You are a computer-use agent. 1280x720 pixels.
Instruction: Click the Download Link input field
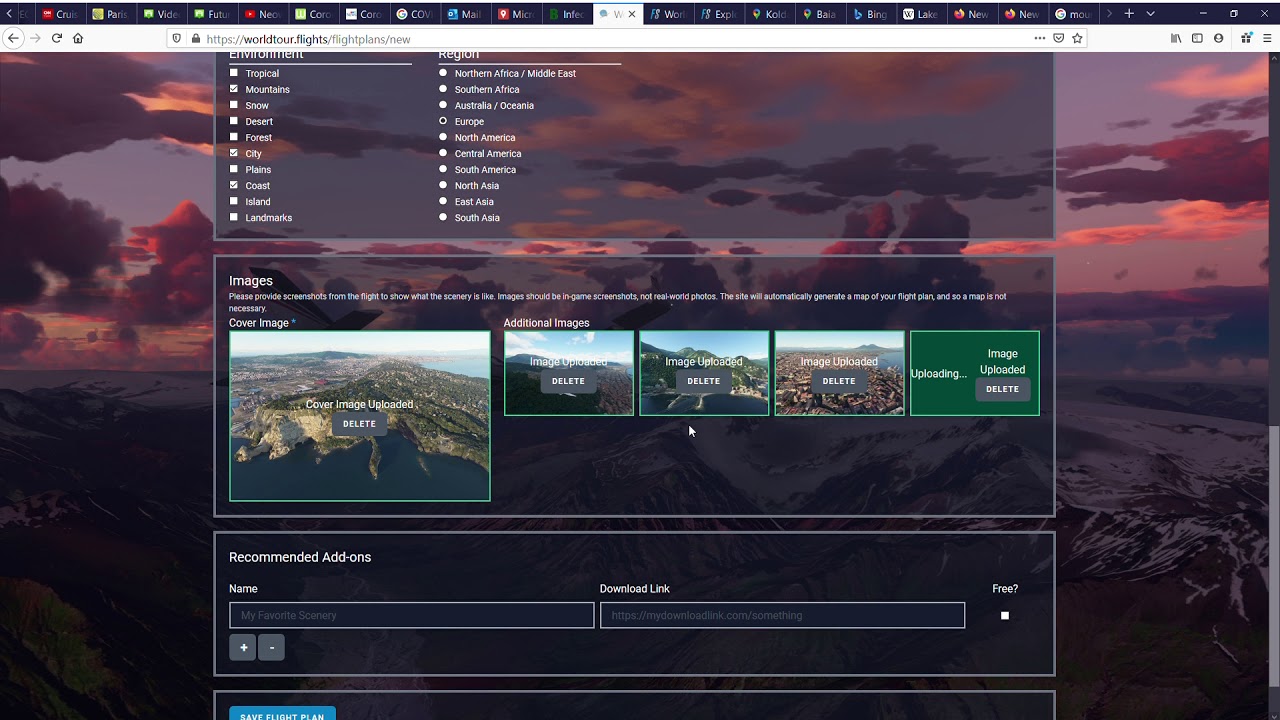point(782,615)
